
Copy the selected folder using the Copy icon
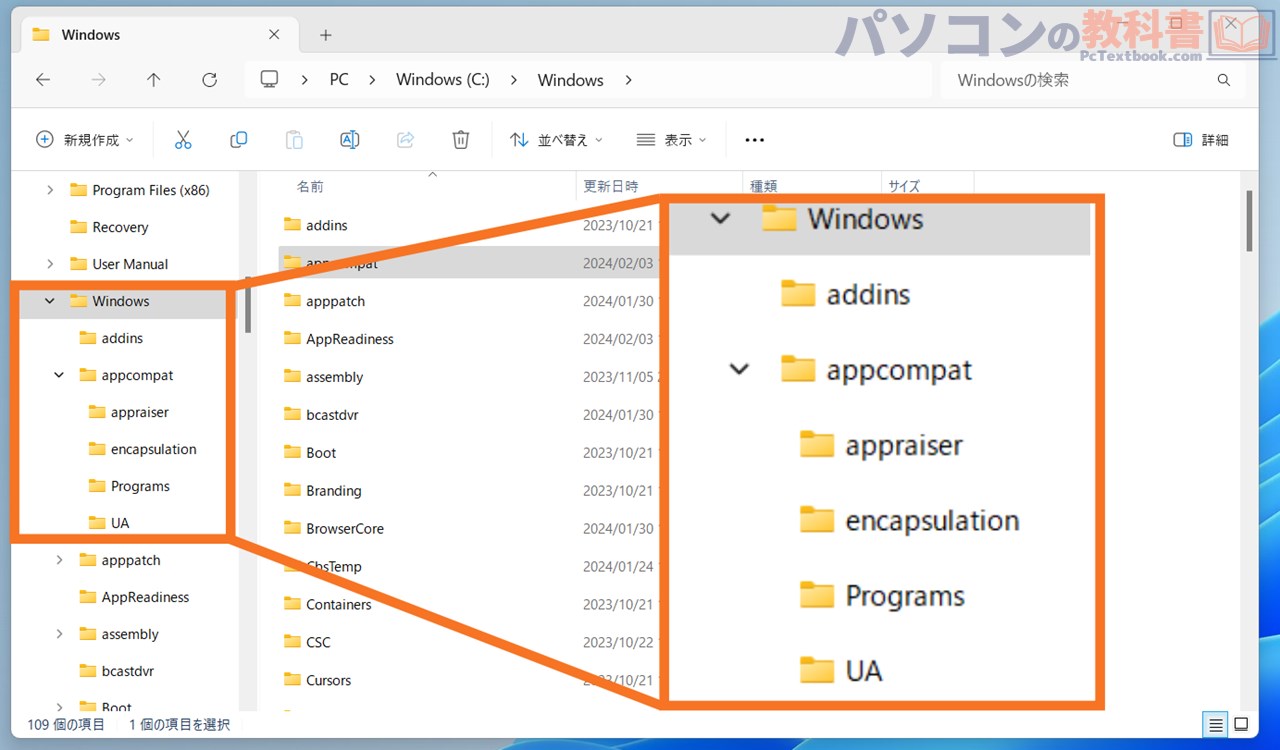click(238, 139)
